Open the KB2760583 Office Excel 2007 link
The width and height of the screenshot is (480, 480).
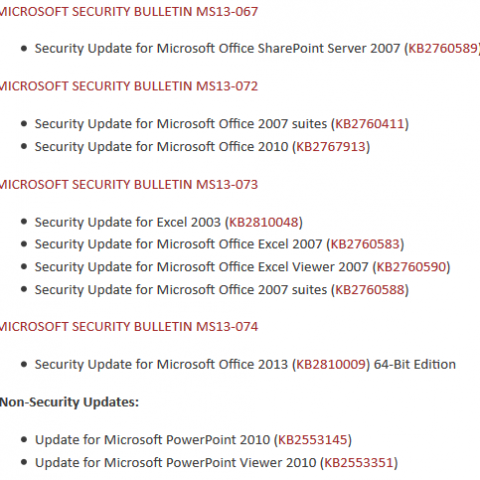365,244
